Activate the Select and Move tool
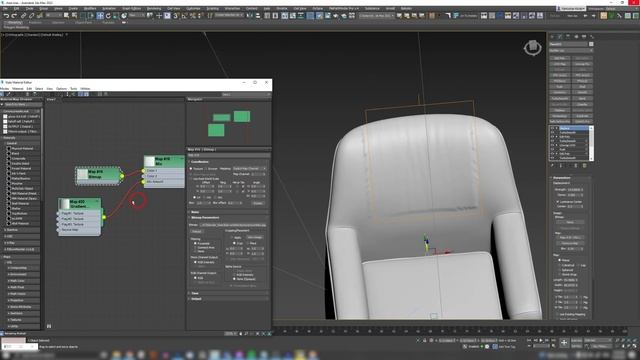640x360 pixels. point(100,16)
